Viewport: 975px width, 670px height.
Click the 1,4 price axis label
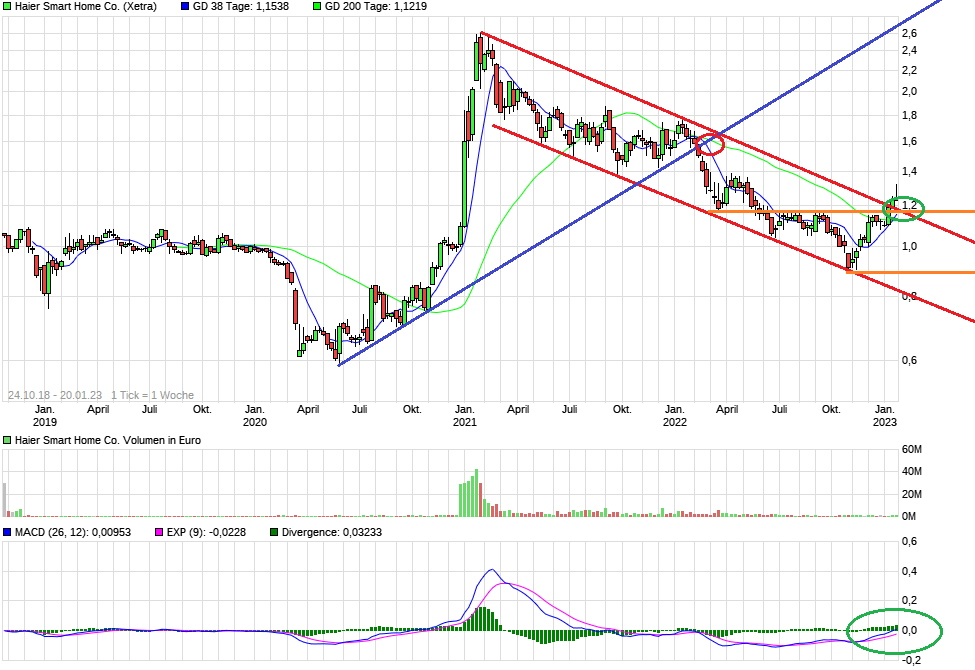pyautogui.click(x=909, y=171)
